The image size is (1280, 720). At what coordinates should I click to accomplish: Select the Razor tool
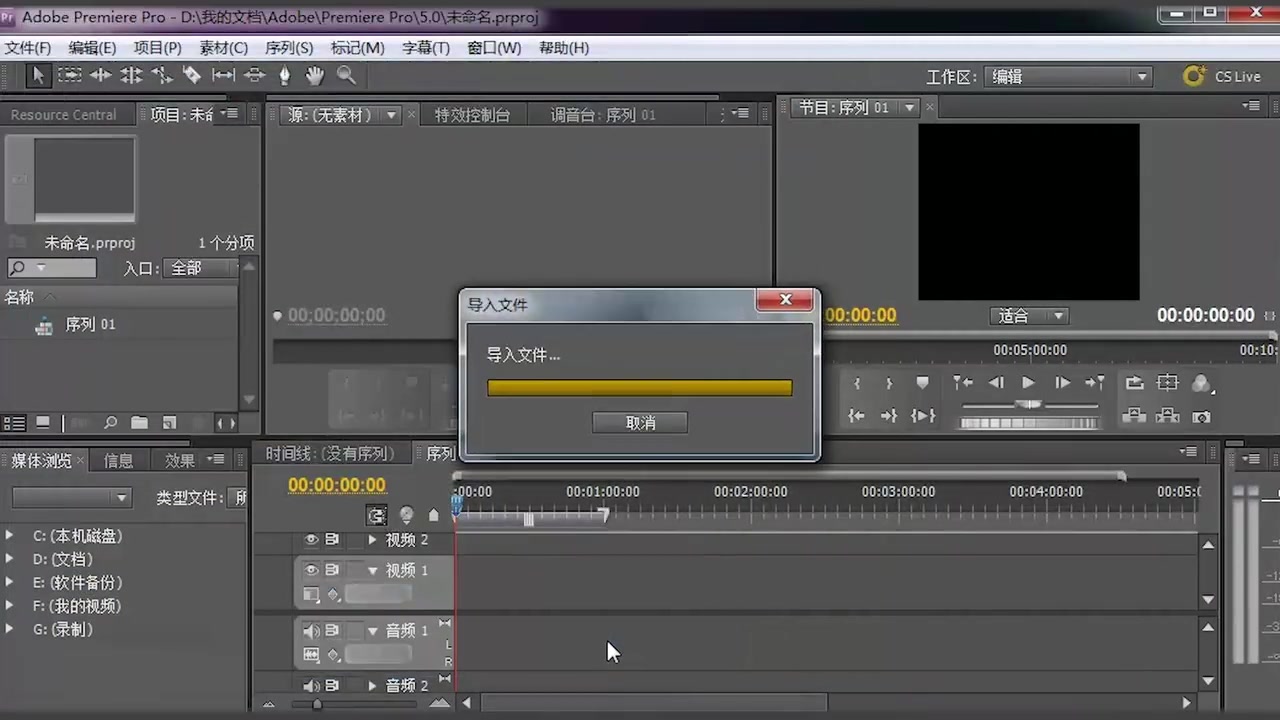click(192, 75)
